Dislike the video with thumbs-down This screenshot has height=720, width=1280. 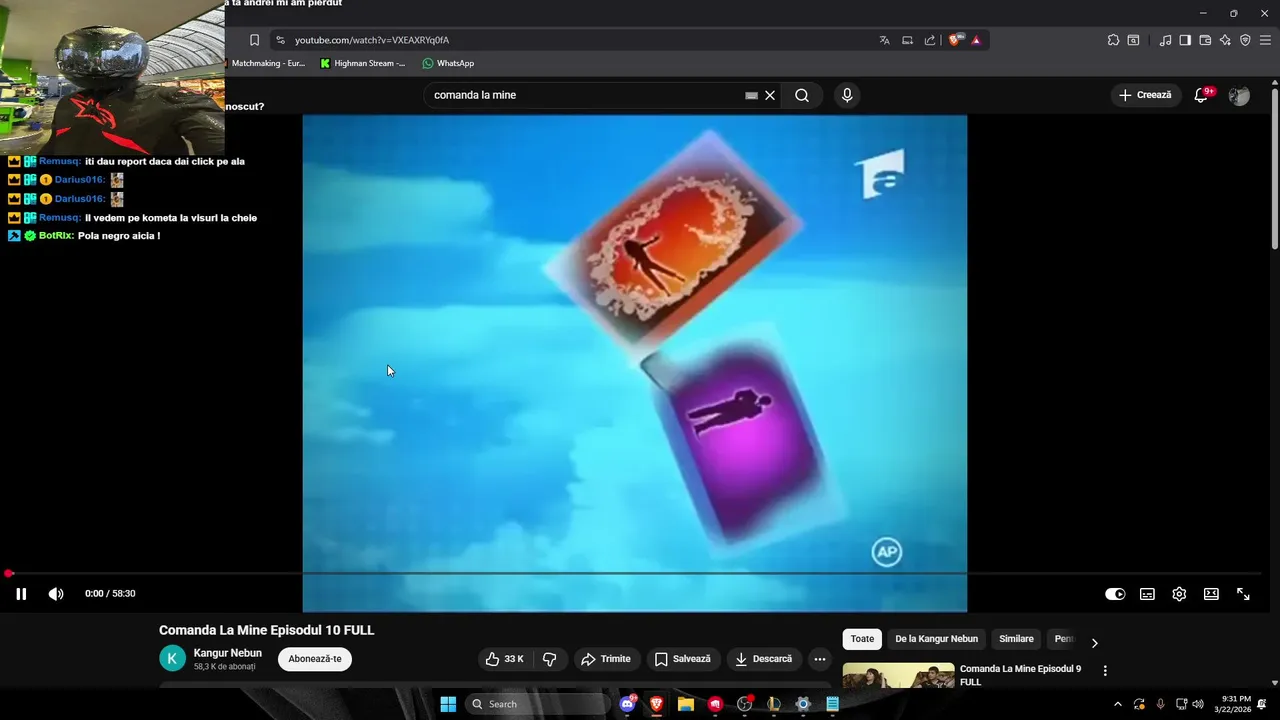pyautogui.click(x=550, y=659)
